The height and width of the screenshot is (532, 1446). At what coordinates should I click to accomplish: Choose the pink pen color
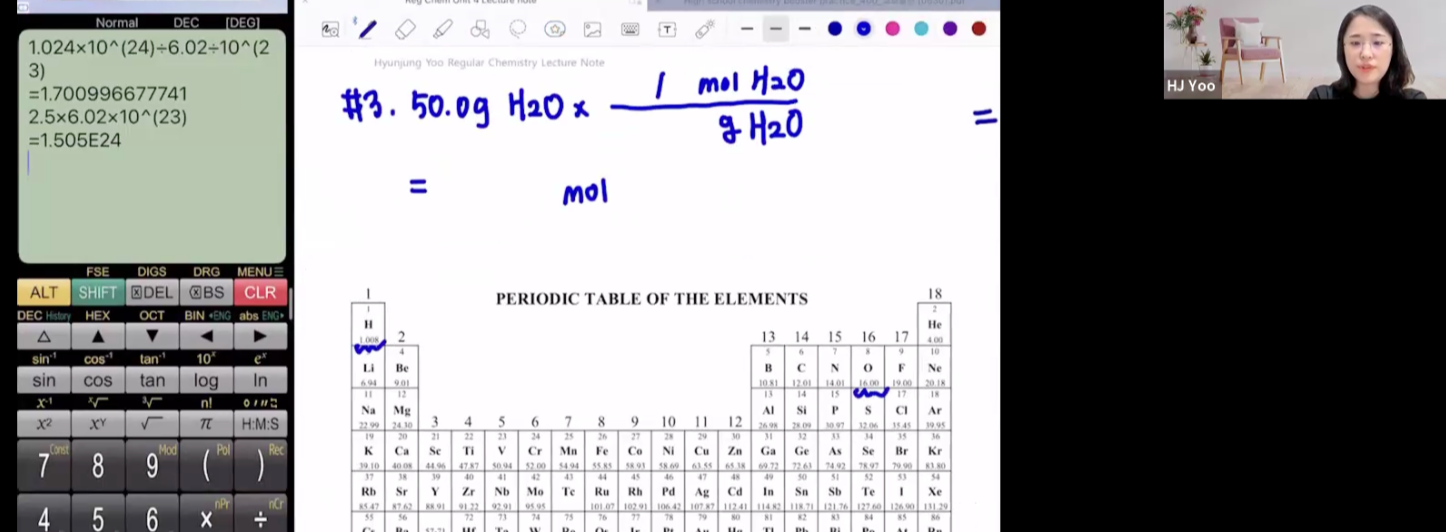(892, 29)
